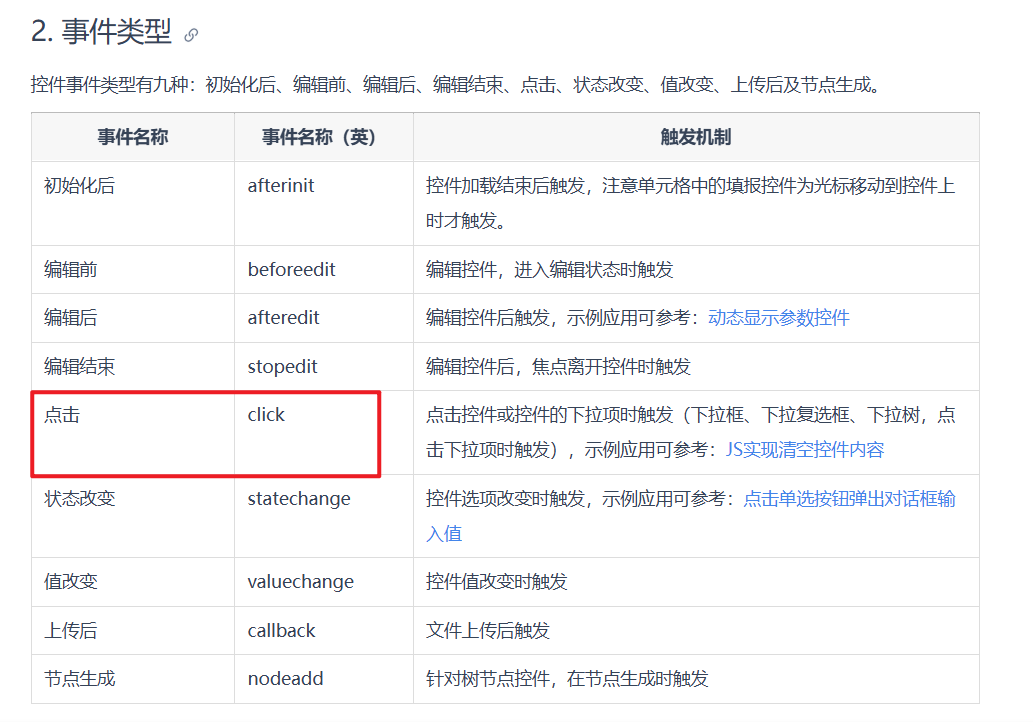Viewport: 1033px width, 722px height.
Task: Click the 初始化后 cell
Action: [133, 204]
